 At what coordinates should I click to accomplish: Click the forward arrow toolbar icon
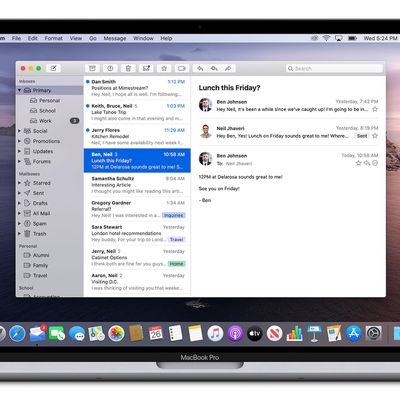coord(228,68)
